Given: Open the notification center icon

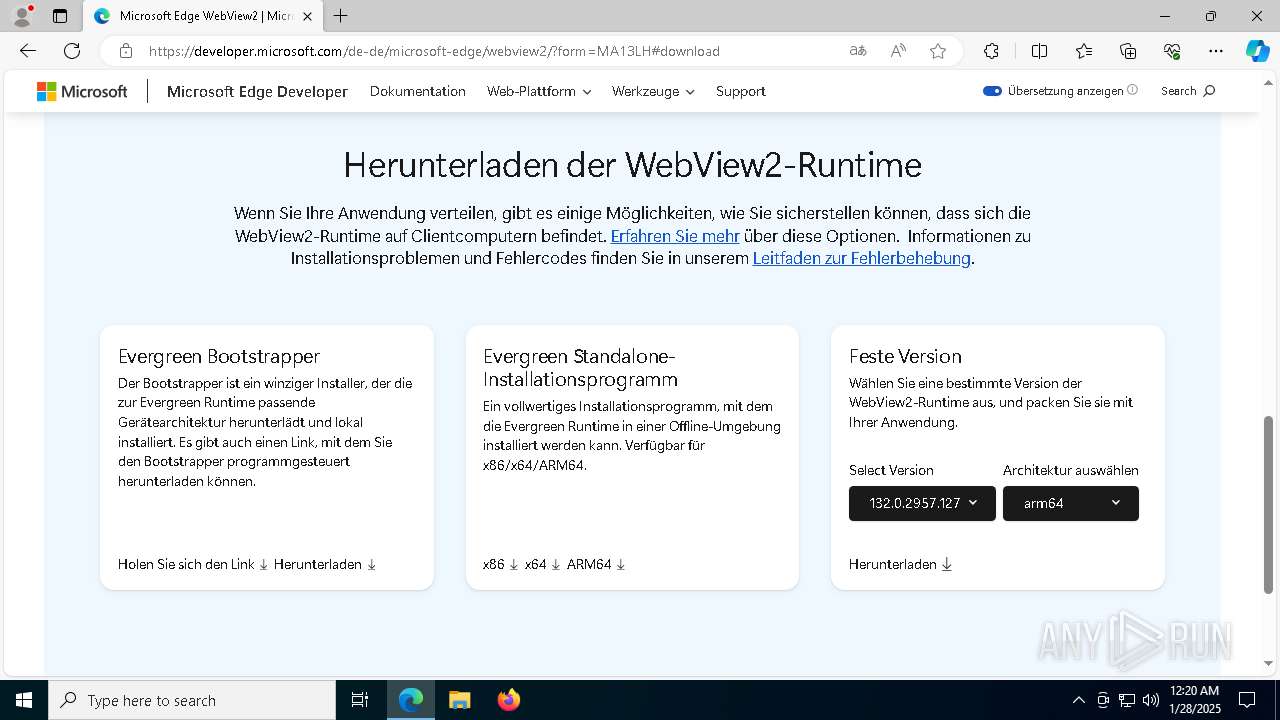Looking at the screenshot, I should 1247,700.
